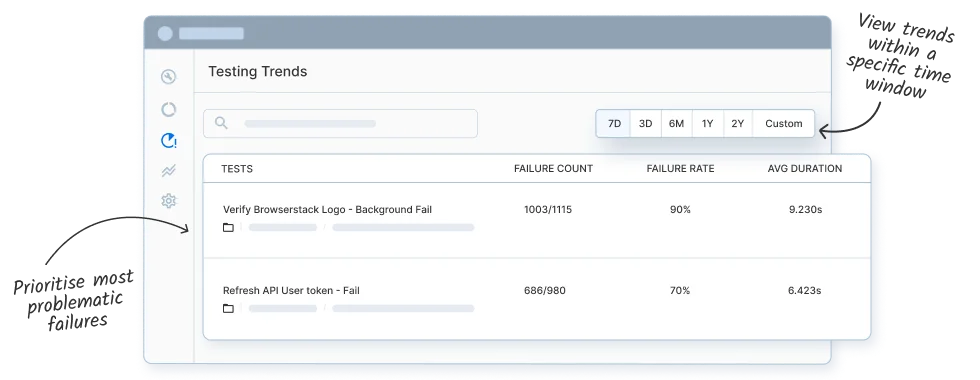Click the 1003/1115 failure count
Viewport: 980px width, 380px height.
pos(548,209)
